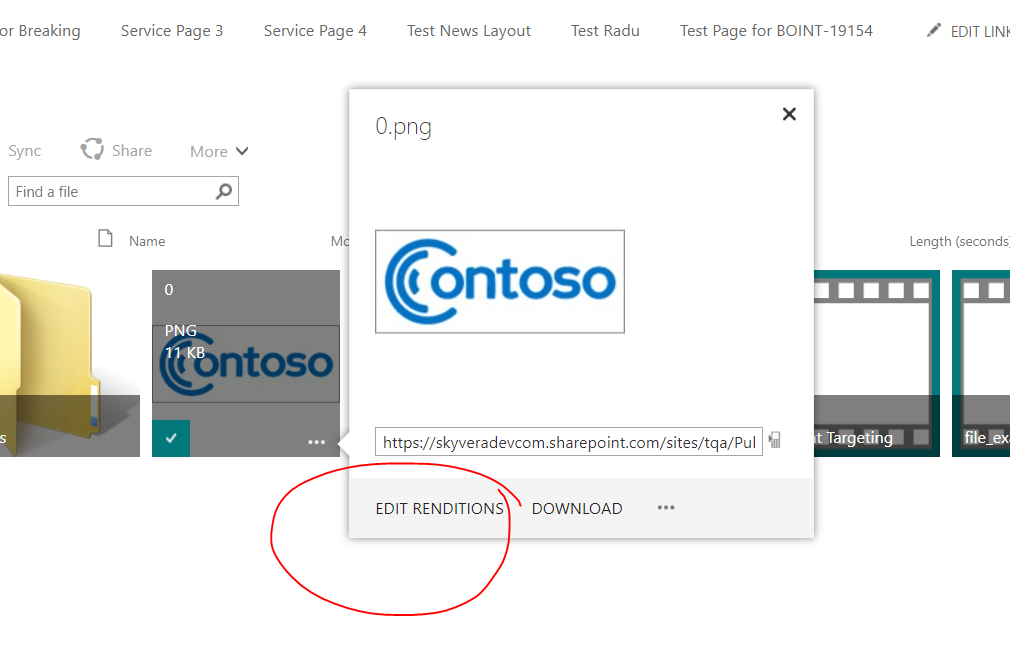This screenshot has height=668, width=1010.
Task: Click the DOWNLOAD link
Action: pyautogui.click(x=577, y=509)
